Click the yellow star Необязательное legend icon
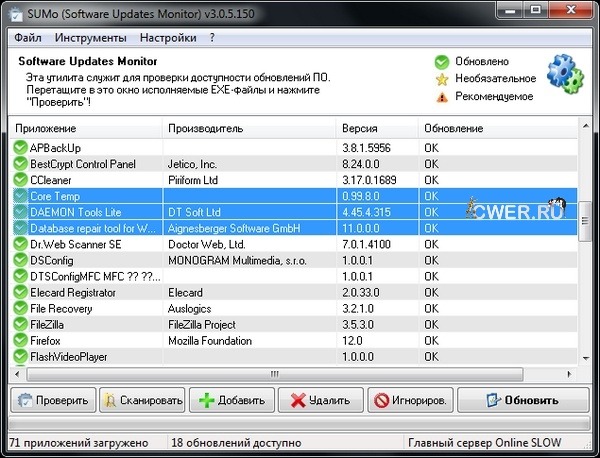The image size is (600, 458). click(x=442, y=79)
